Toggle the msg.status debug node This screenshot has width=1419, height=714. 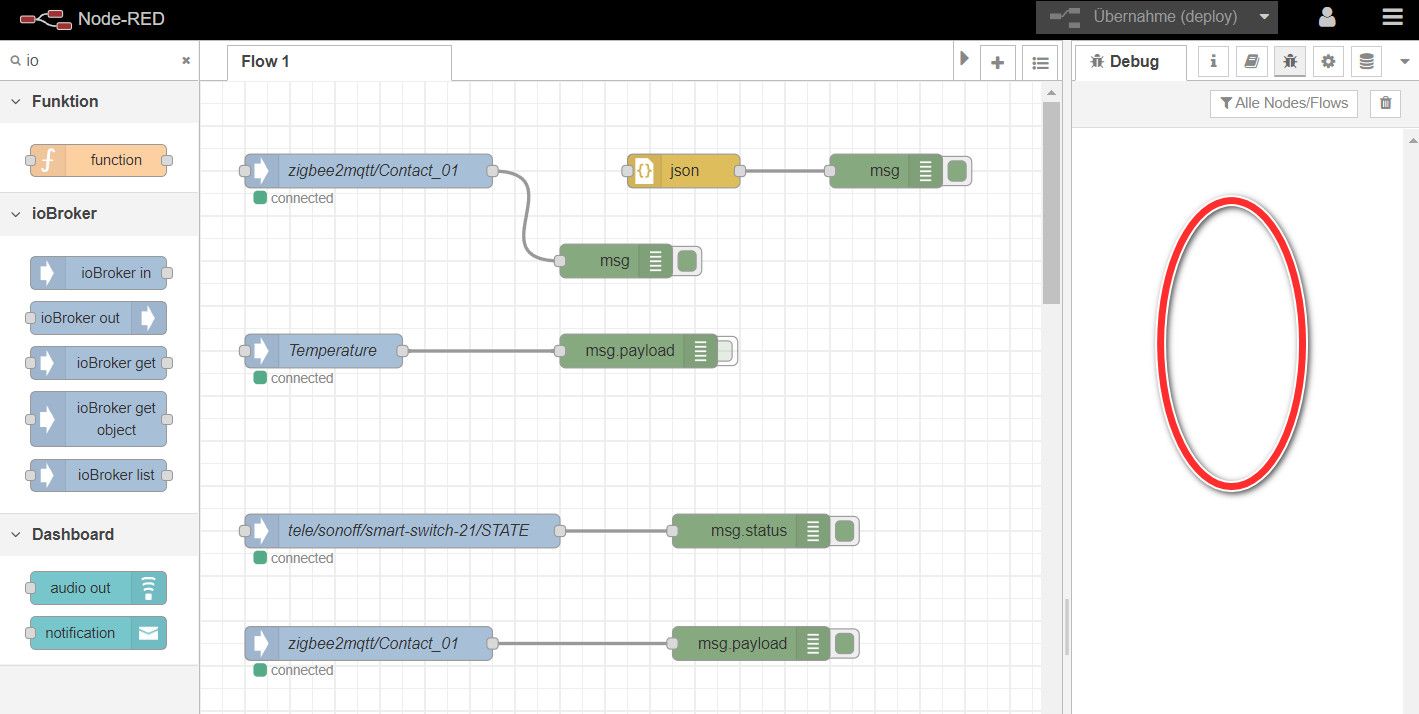coord(844,531)
